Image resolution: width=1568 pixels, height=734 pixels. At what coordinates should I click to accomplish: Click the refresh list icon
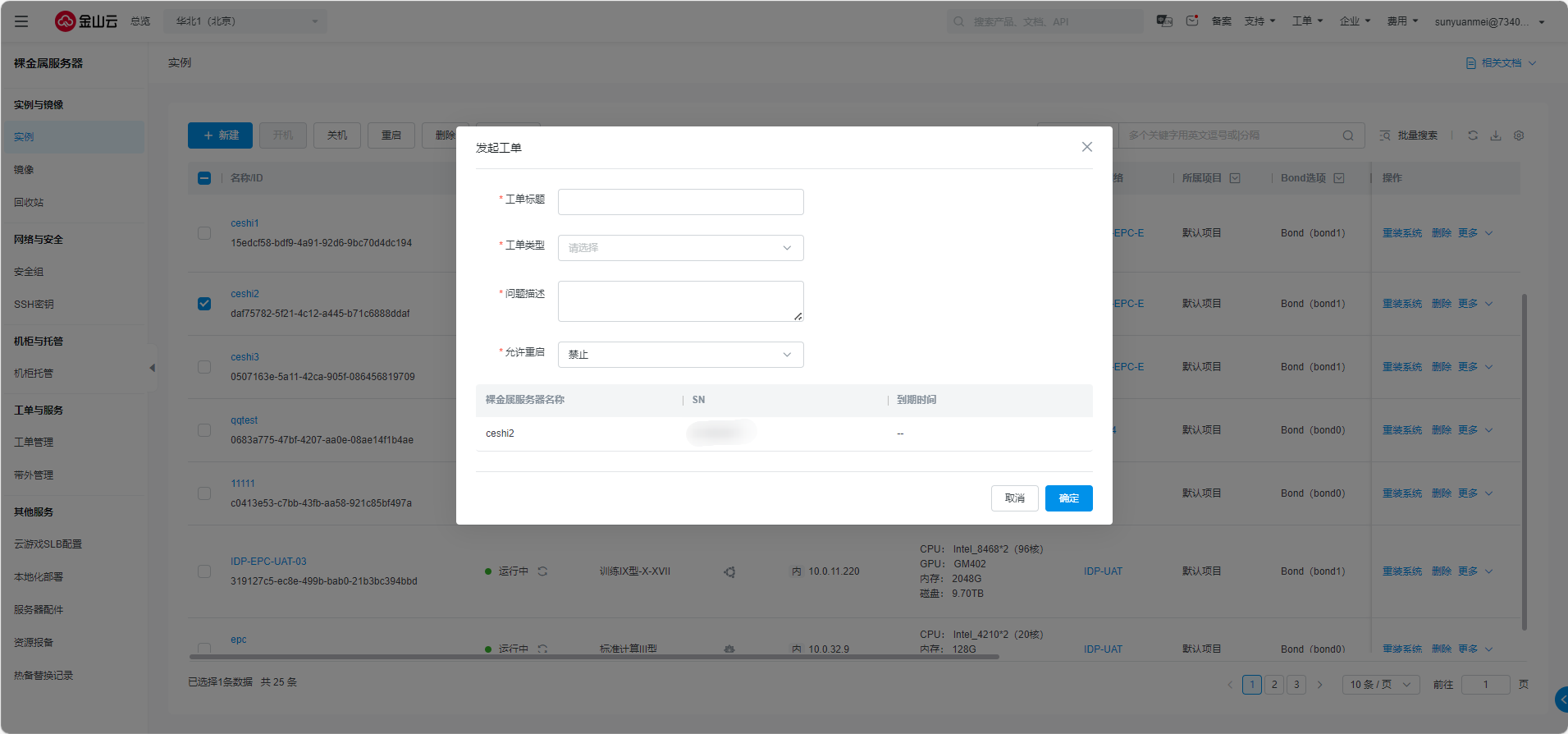click(x=1473, y=135)
